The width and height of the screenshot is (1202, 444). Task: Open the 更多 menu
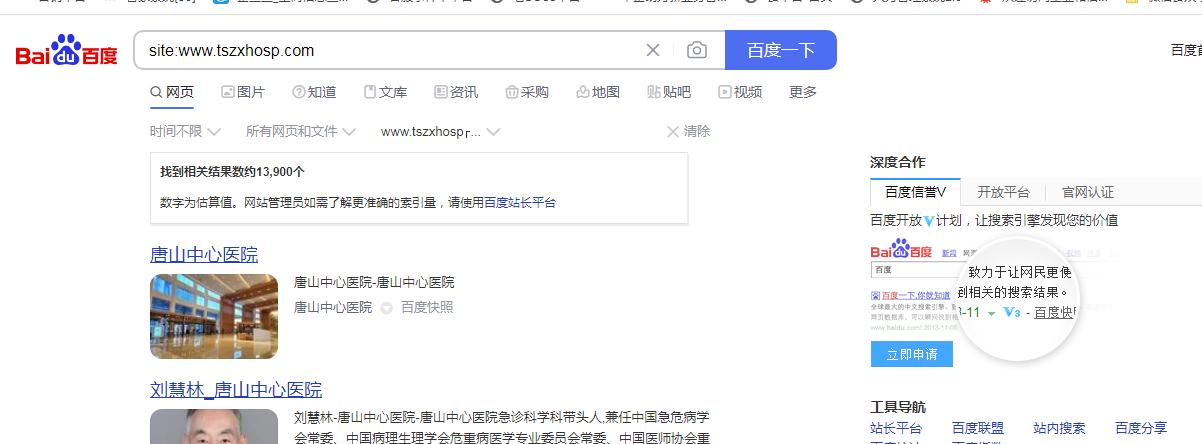tap(803, 92)
